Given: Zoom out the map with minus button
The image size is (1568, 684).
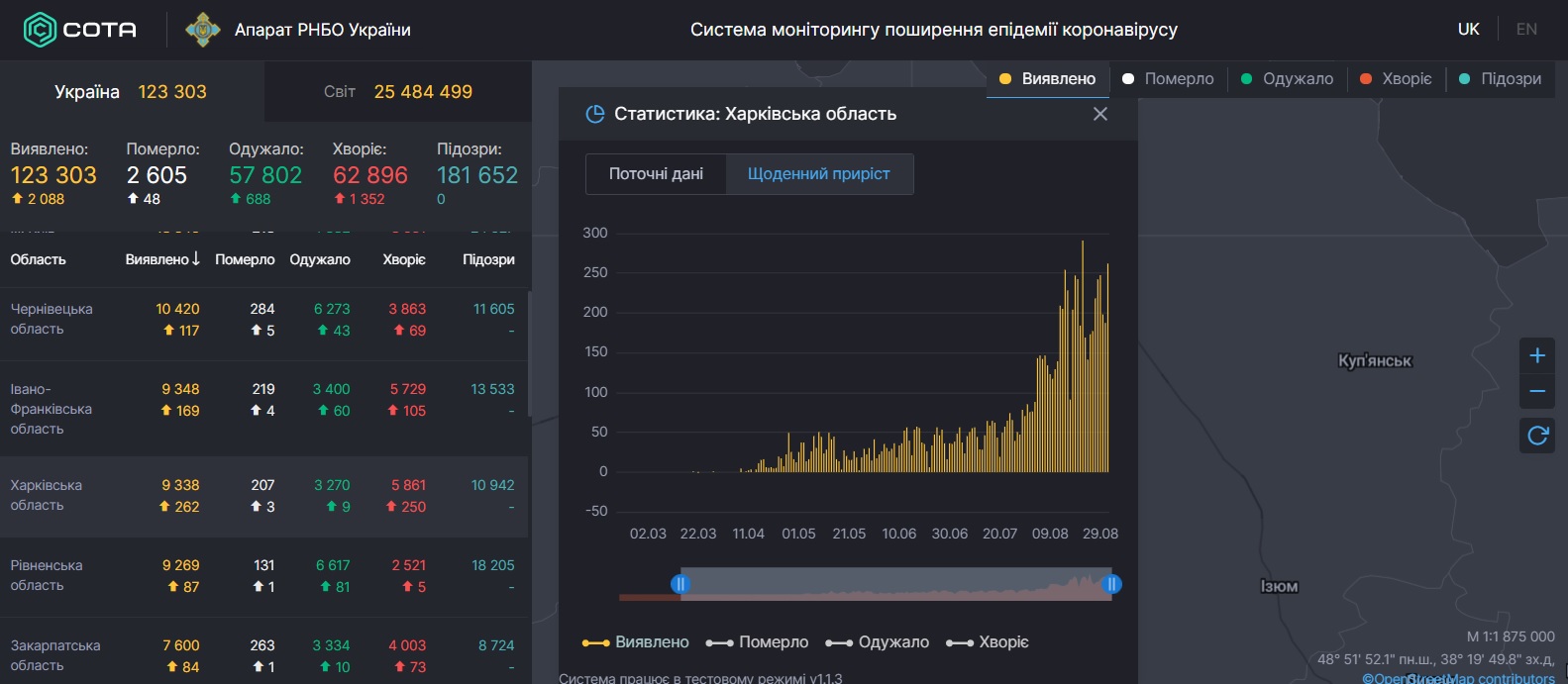Looking at the screenshot, I should (x=1537, y=392).
